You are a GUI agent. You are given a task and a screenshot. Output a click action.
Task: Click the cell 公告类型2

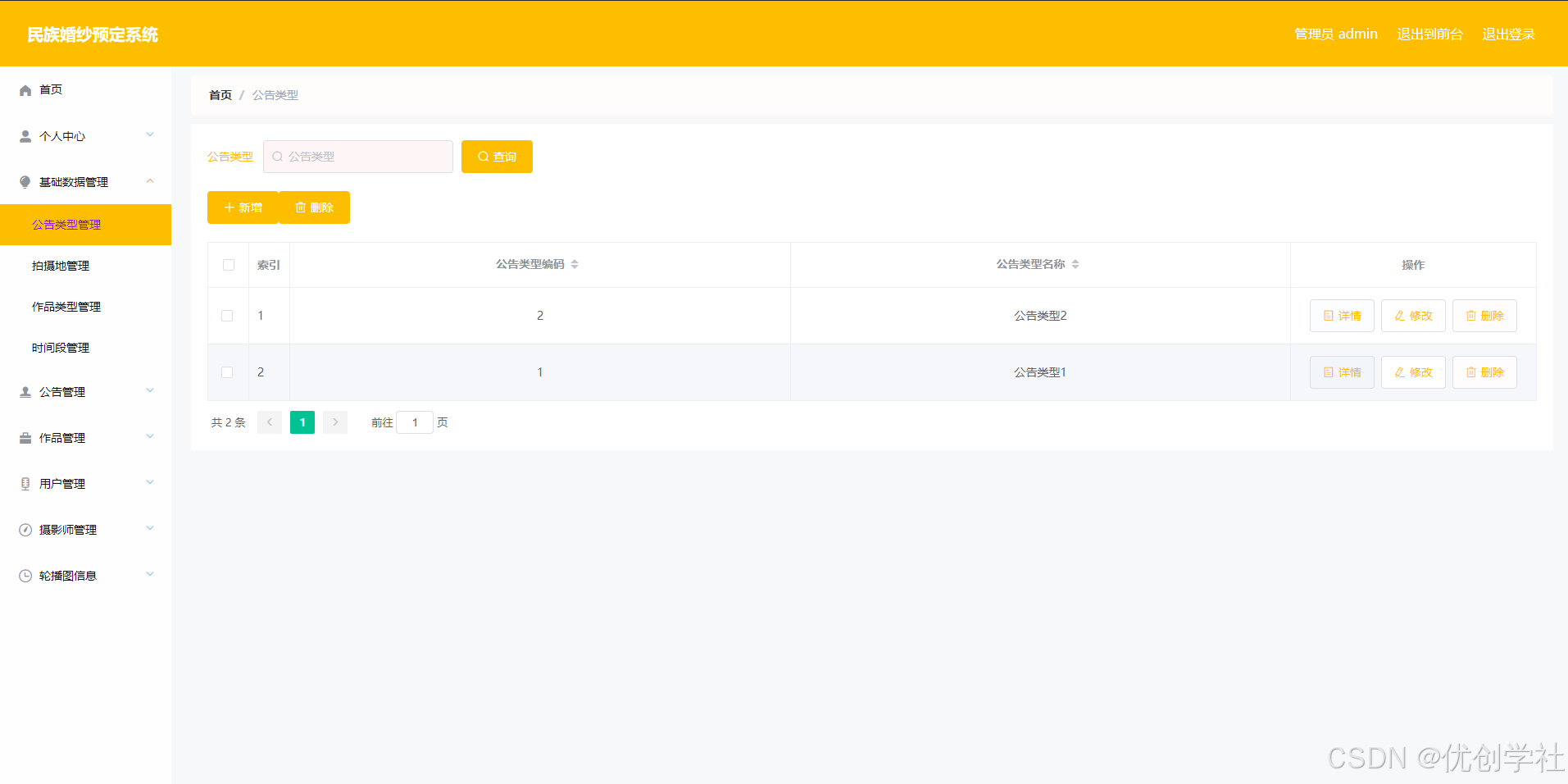pos(1040,316)
